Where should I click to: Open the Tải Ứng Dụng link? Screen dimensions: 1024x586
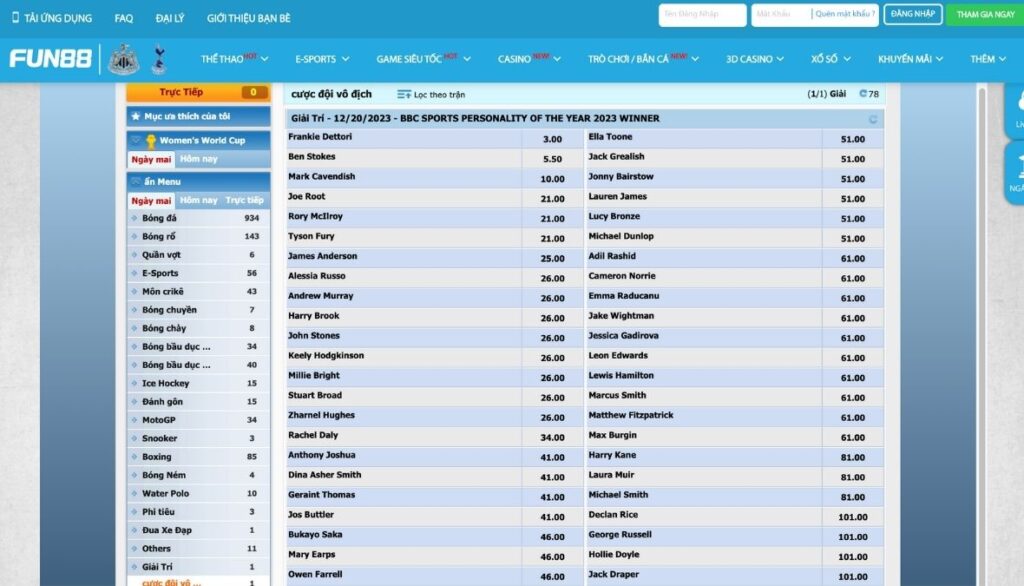pos(52,18)
